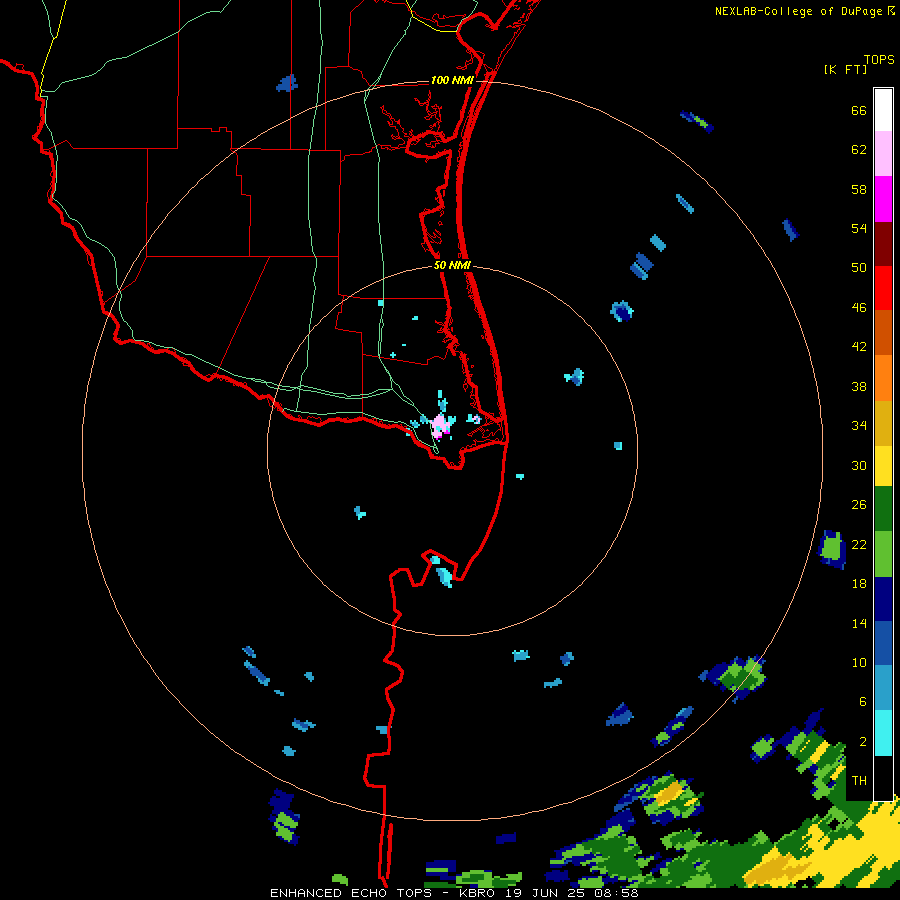Image resolution: width=900 pixels, height=900 pixels.
Task: Select the magenta legend swatch
Action: click(883, 199)
